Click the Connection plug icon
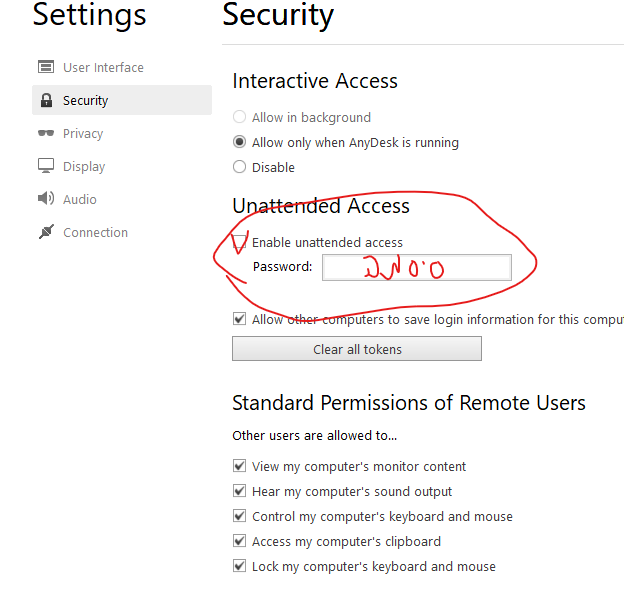624x611 pixels. 46,232
